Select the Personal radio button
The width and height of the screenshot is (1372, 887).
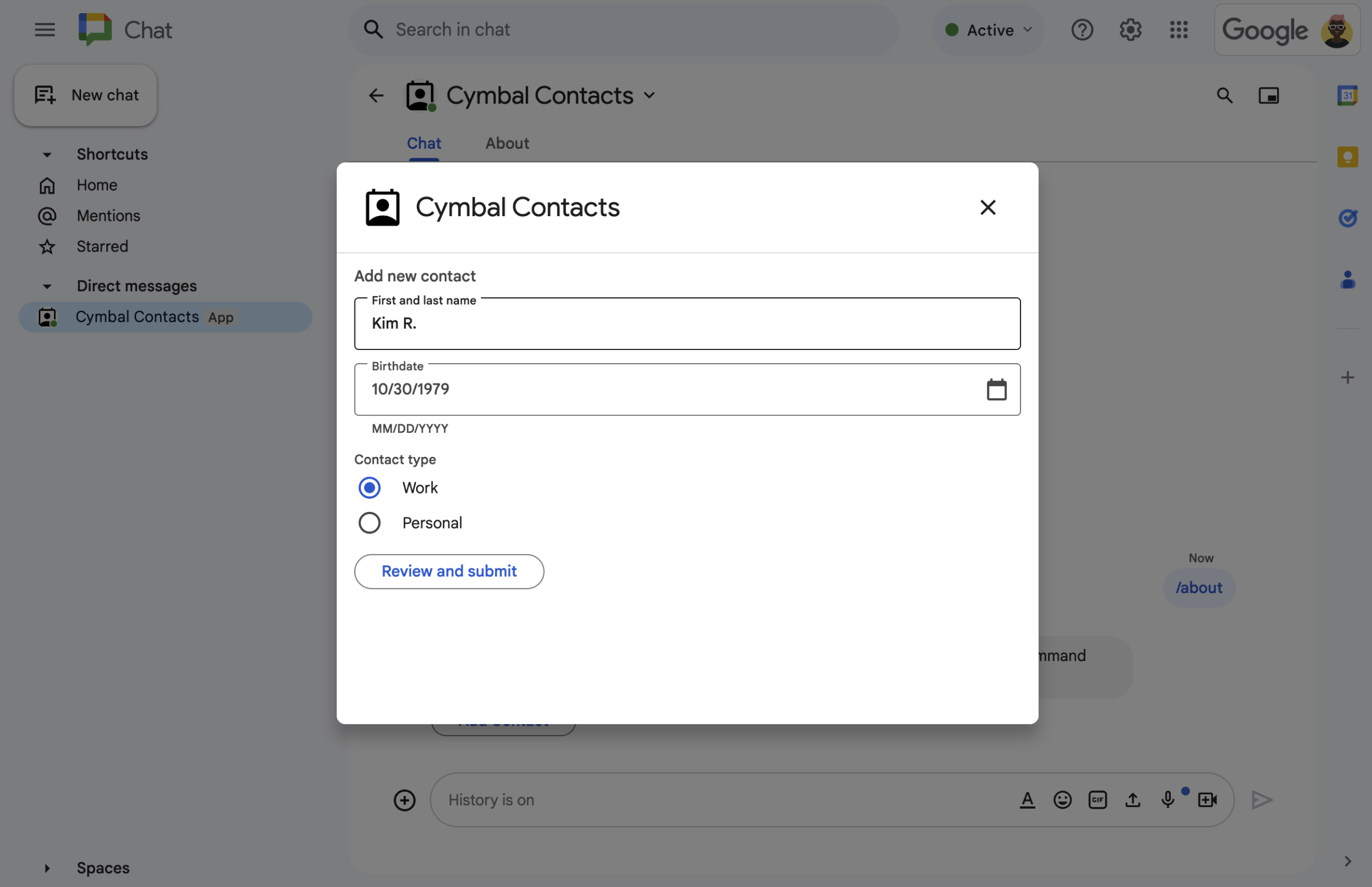click(369, 522)
